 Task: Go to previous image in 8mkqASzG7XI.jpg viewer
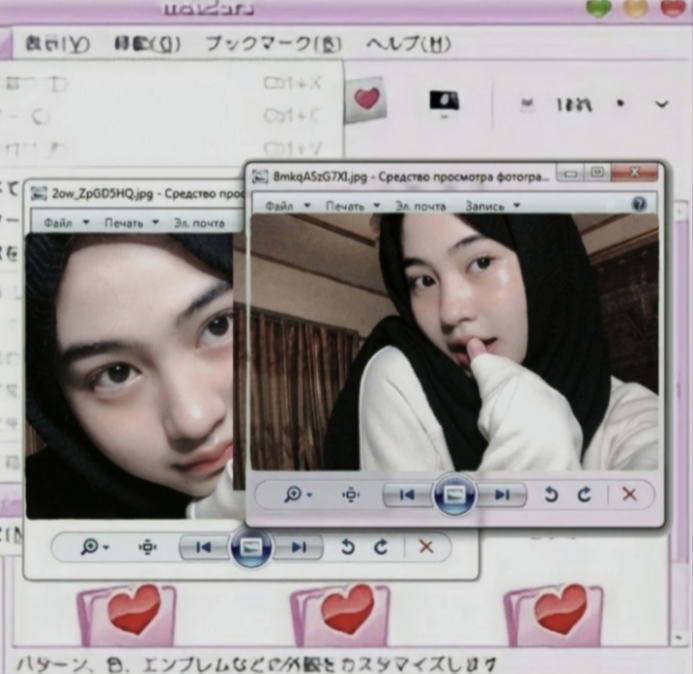click(408, 495)
